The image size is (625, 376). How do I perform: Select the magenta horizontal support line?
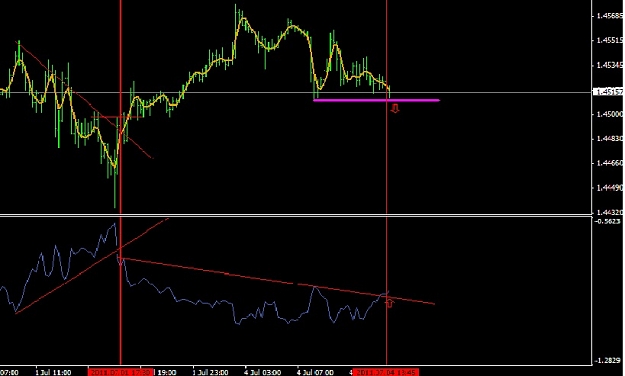pos(376,100)
